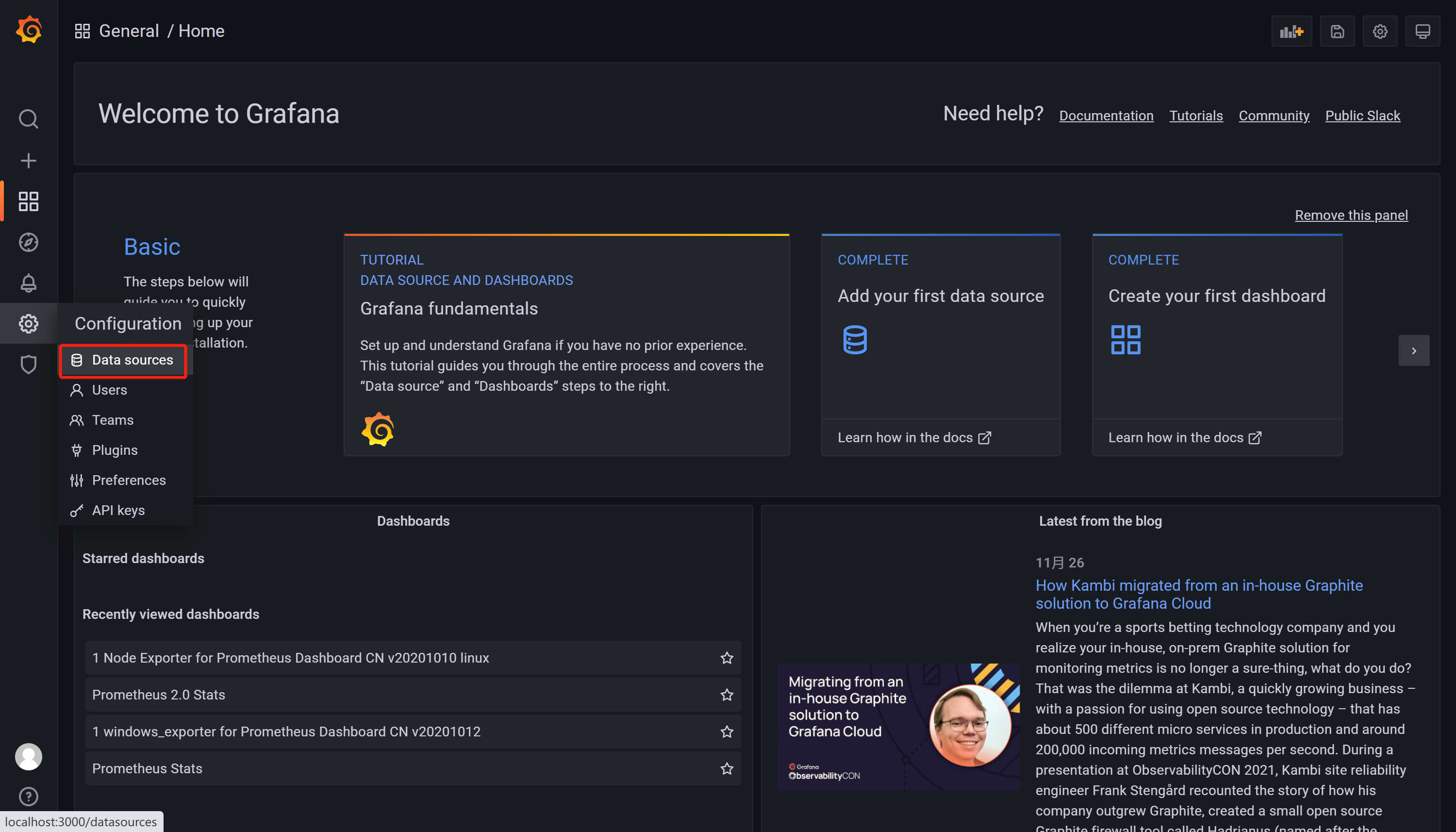
Task: Open the user profile avatar
Action: (x=29, y=757)
